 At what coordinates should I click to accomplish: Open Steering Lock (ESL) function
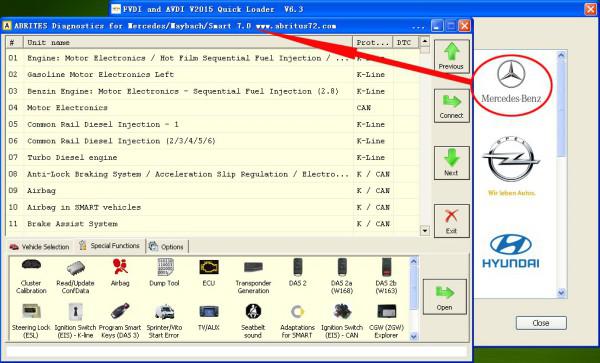tap(31, 321)
